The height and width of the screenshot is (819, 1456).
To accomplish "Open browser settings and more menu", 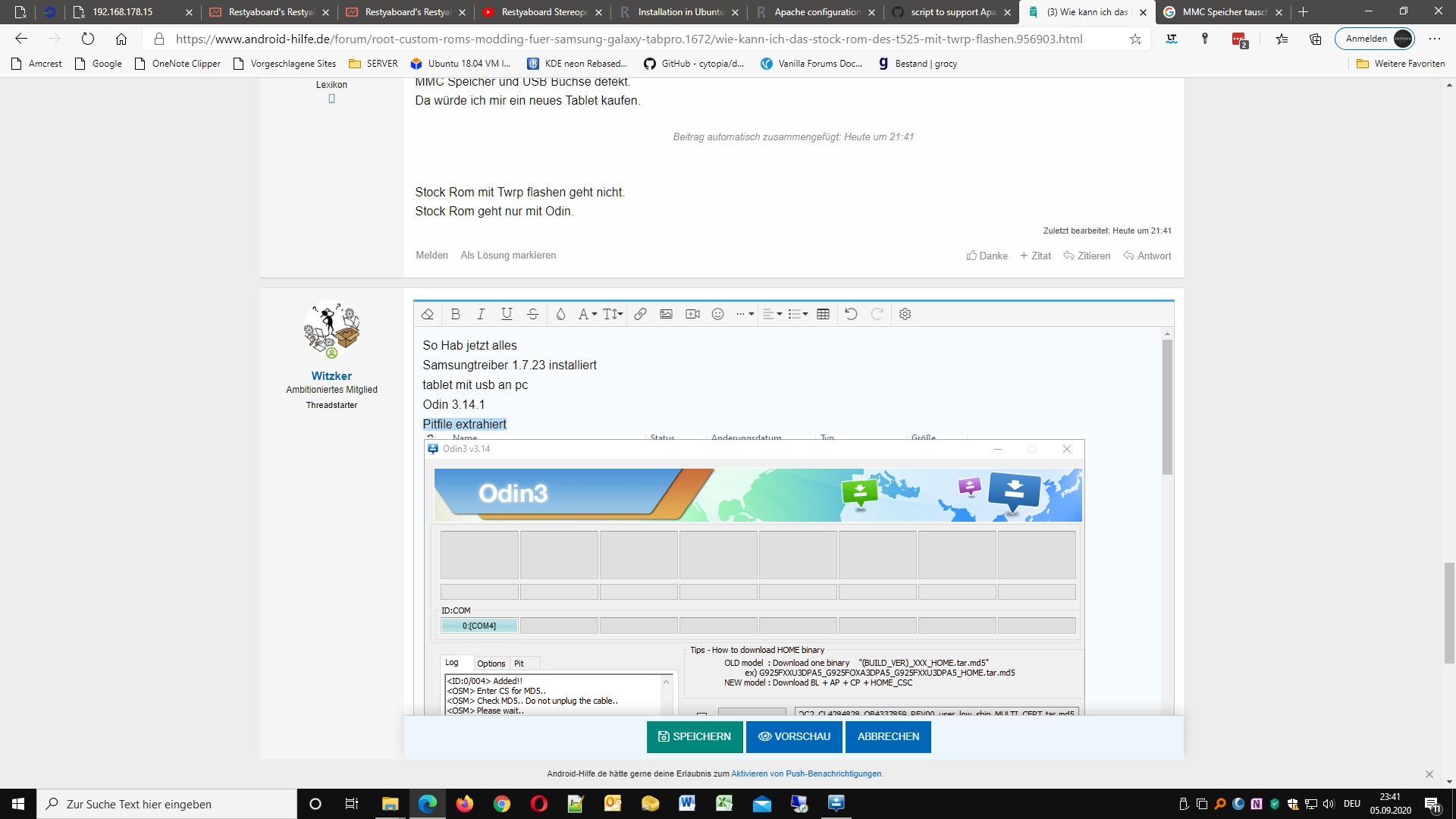I will tap(1435, 39).
